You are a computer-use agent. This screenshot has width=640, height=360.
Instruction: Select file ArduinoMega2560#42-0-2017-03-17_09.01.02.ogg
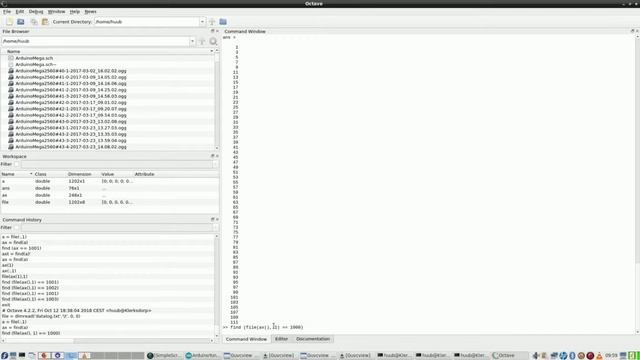click(x=71, y=102)
